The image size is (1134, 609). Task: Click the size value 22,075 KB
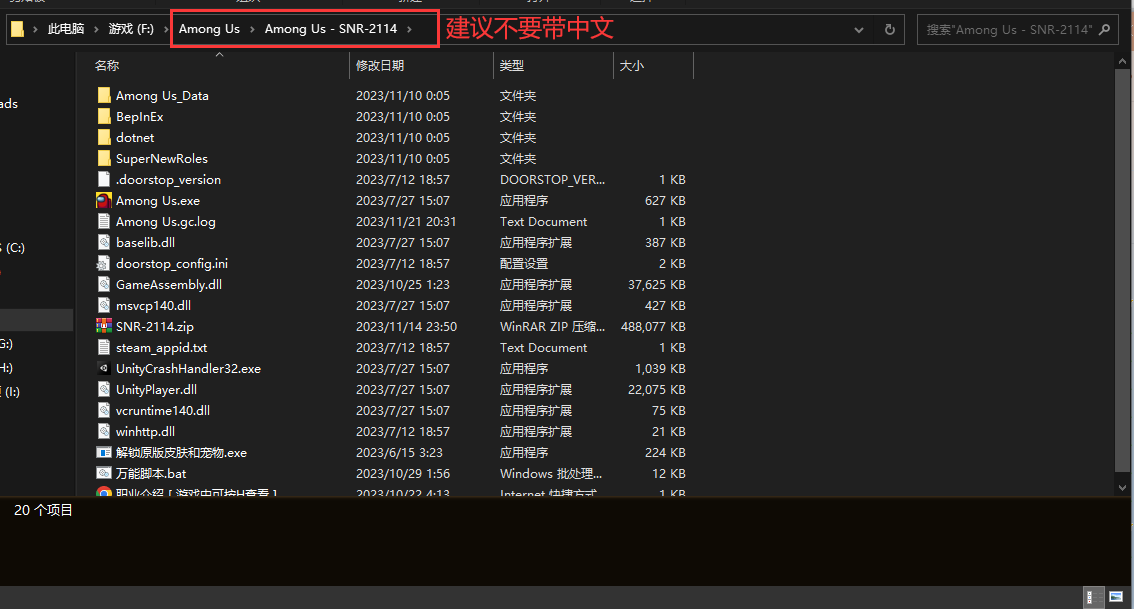coord(657,389)
